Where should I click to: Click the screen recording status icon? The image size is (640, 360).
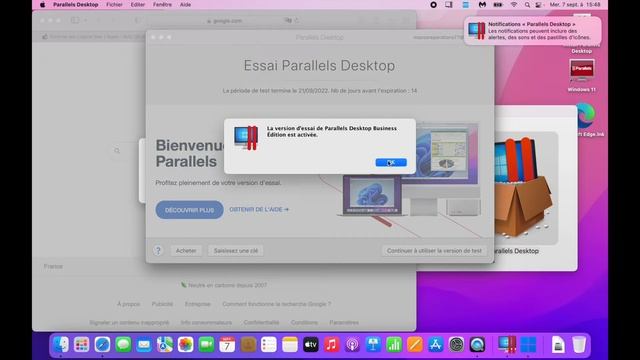coord(433,4)
